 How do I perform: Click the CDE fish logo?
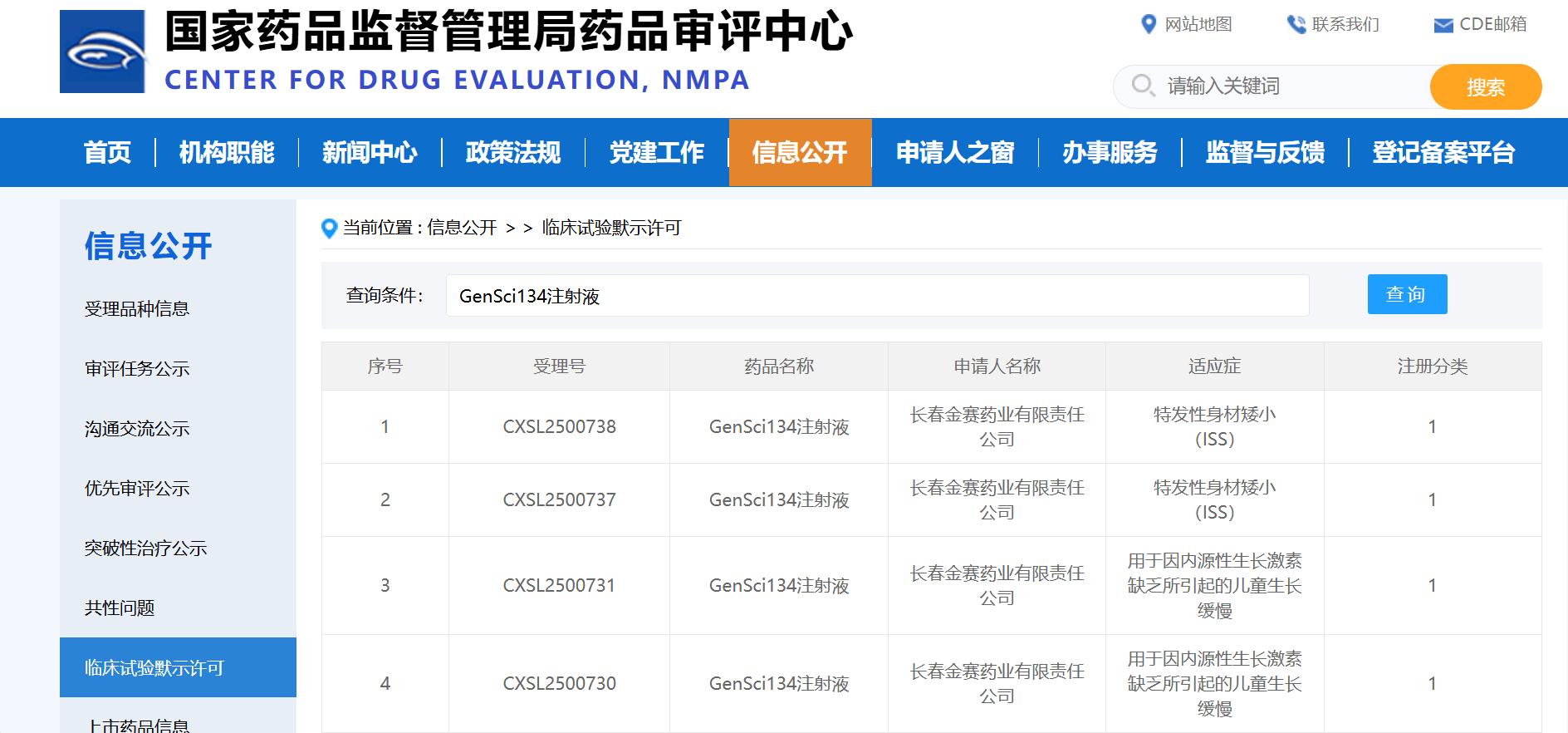tap(103, 52)
